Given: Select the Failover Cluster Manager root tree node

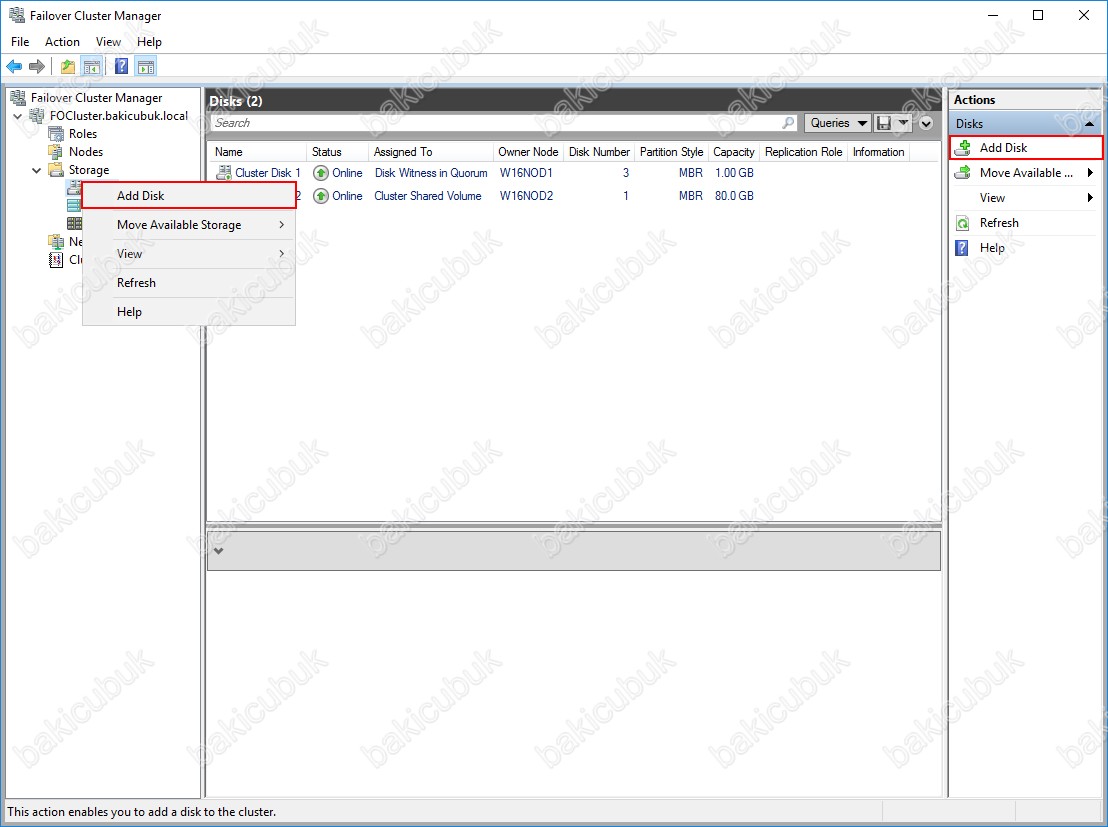Looking at the screenshot, I should coord(97,98).
